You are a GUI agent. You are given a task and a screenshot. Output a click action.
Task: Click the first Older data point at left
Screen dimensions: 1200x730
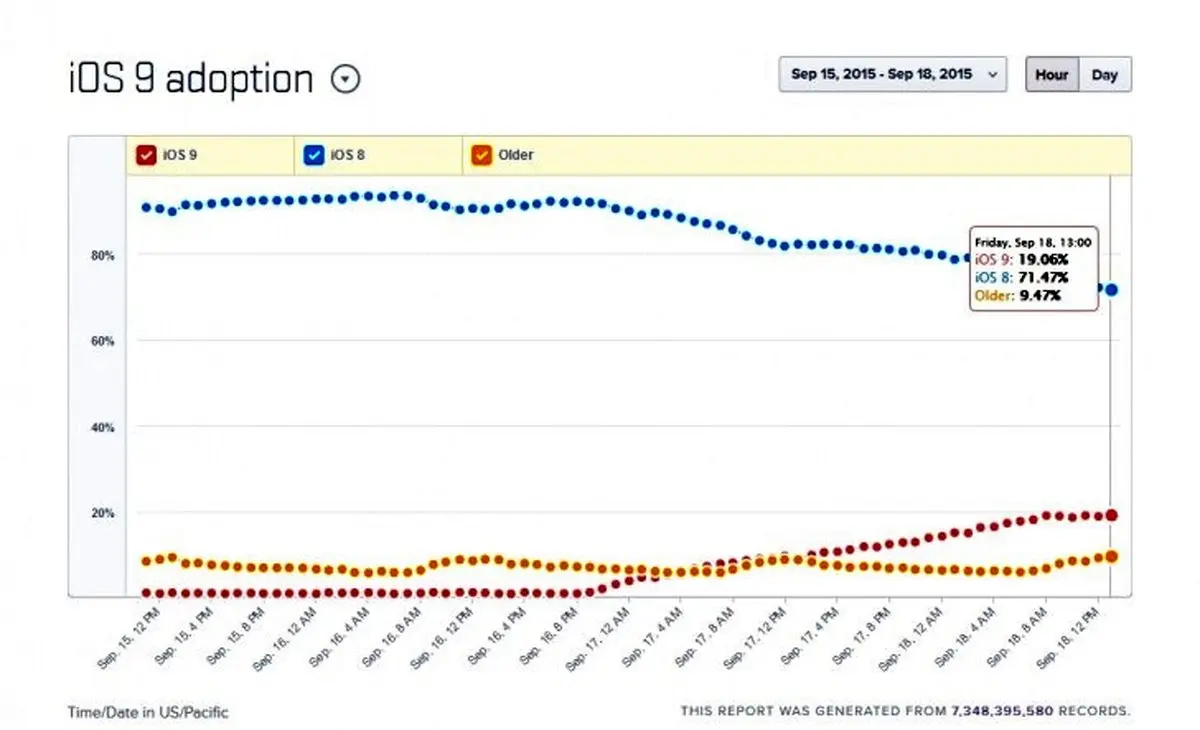point(146,561)
